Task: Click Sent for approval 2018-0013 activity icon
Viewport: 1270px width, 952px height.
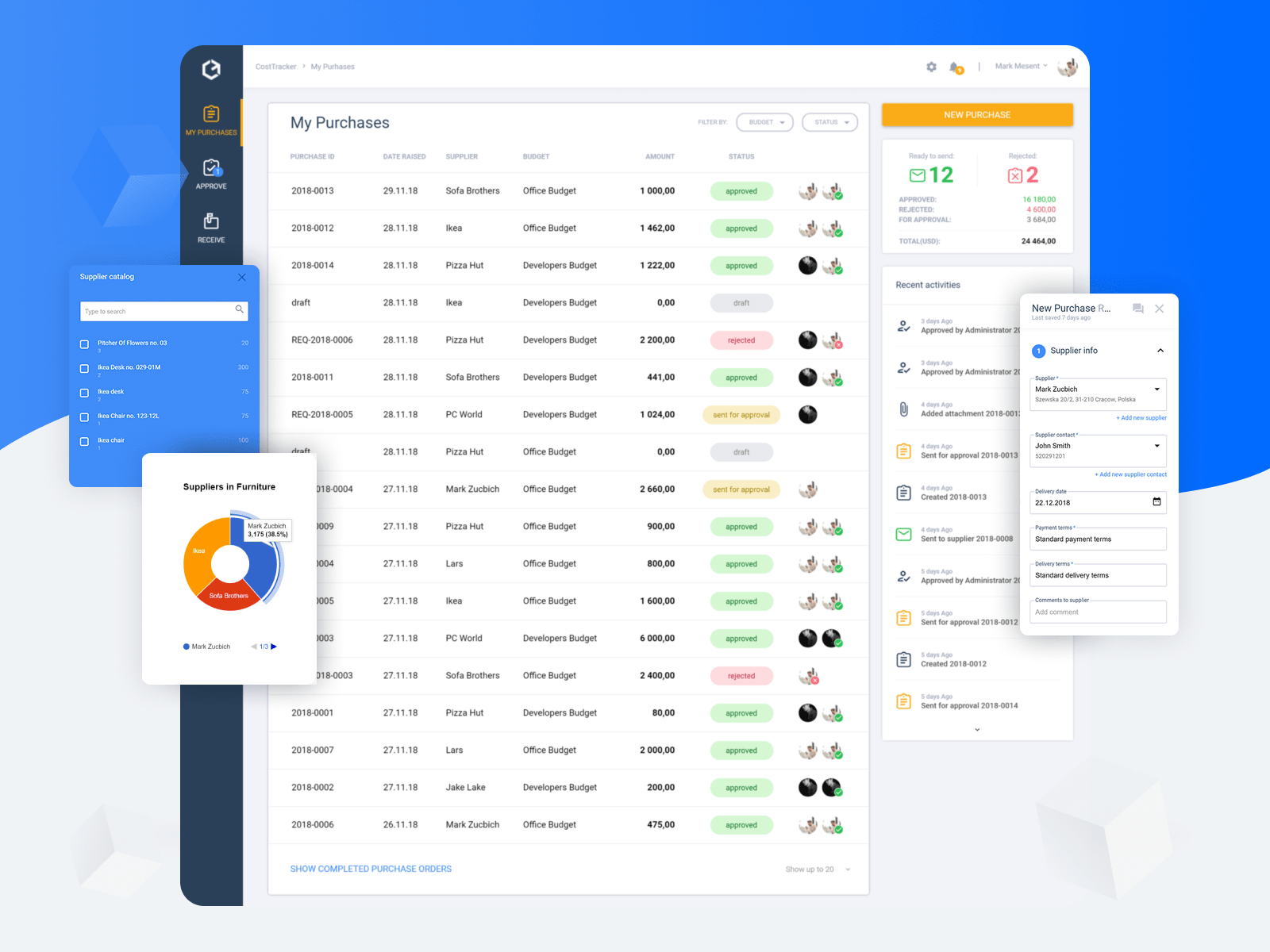Action: click(903, 451)
